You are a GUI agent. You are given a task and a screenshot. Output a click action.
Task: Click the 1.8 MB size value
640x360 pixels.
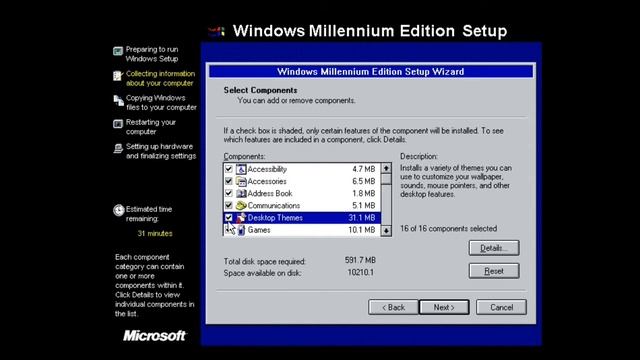364,193
